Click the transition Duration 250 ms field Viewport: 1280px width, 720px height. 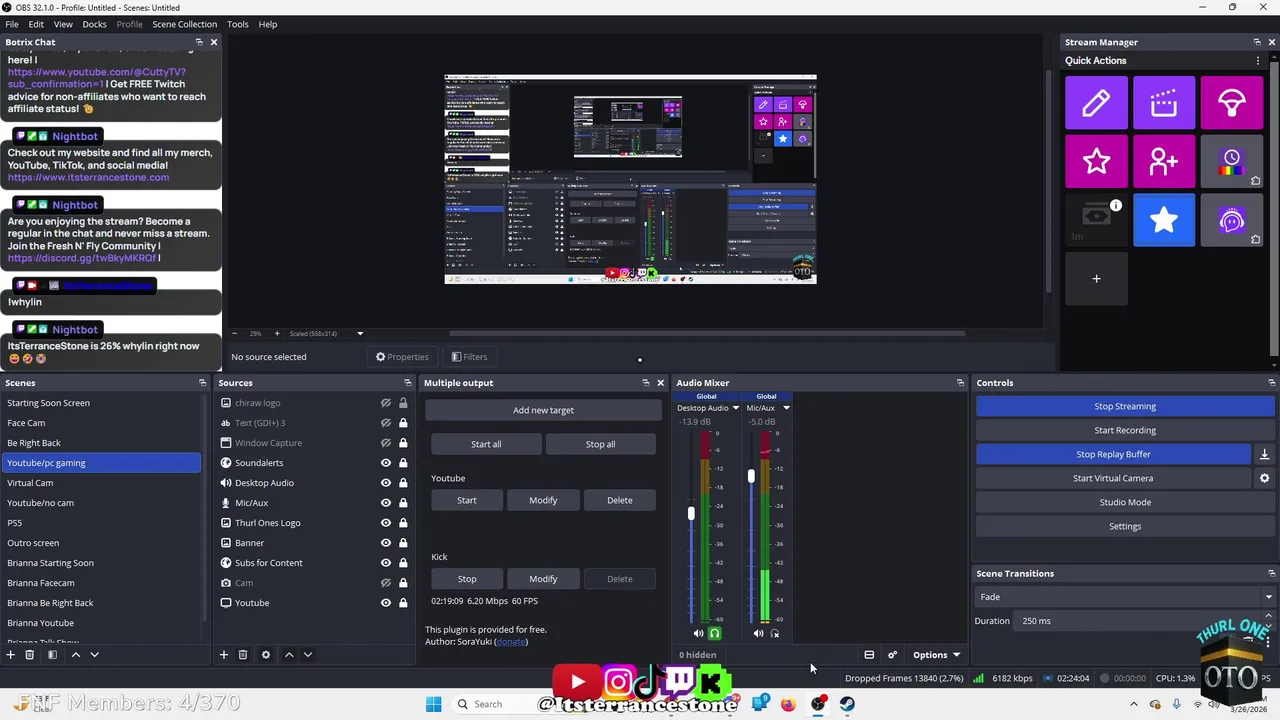(x=1140, y=621)
